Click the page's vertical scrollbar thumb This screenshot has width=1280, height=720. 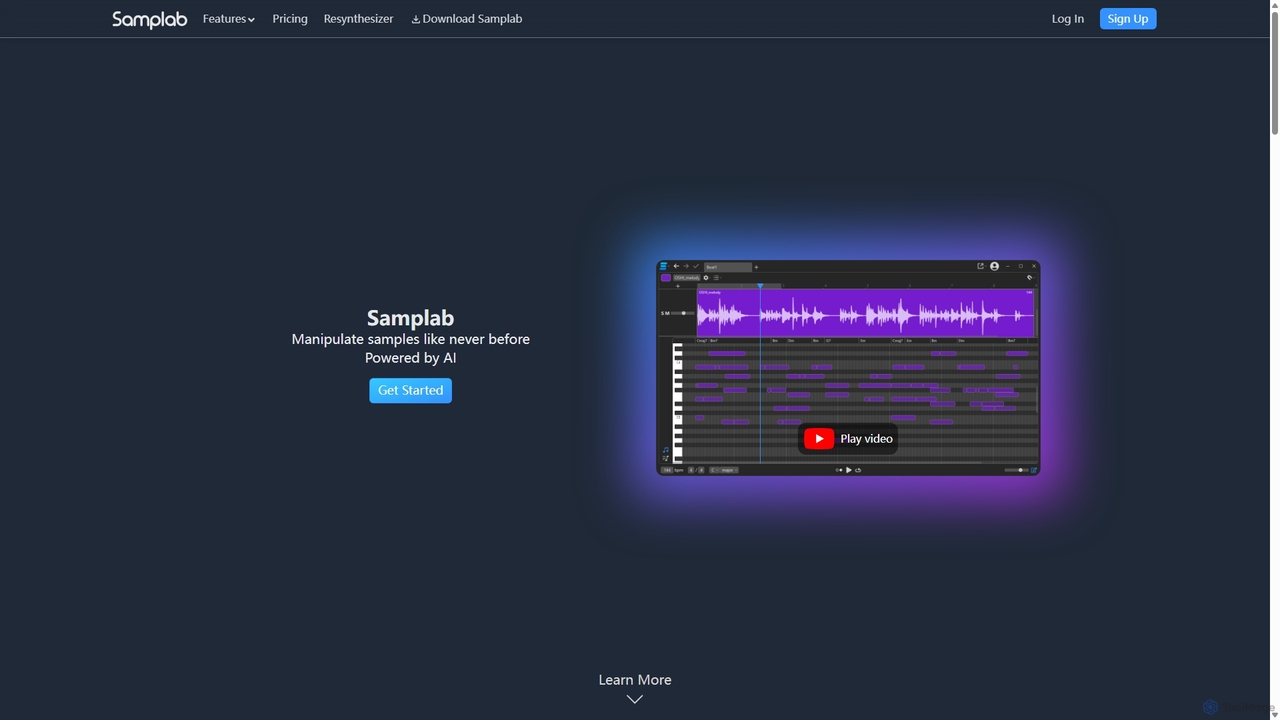1274,72
